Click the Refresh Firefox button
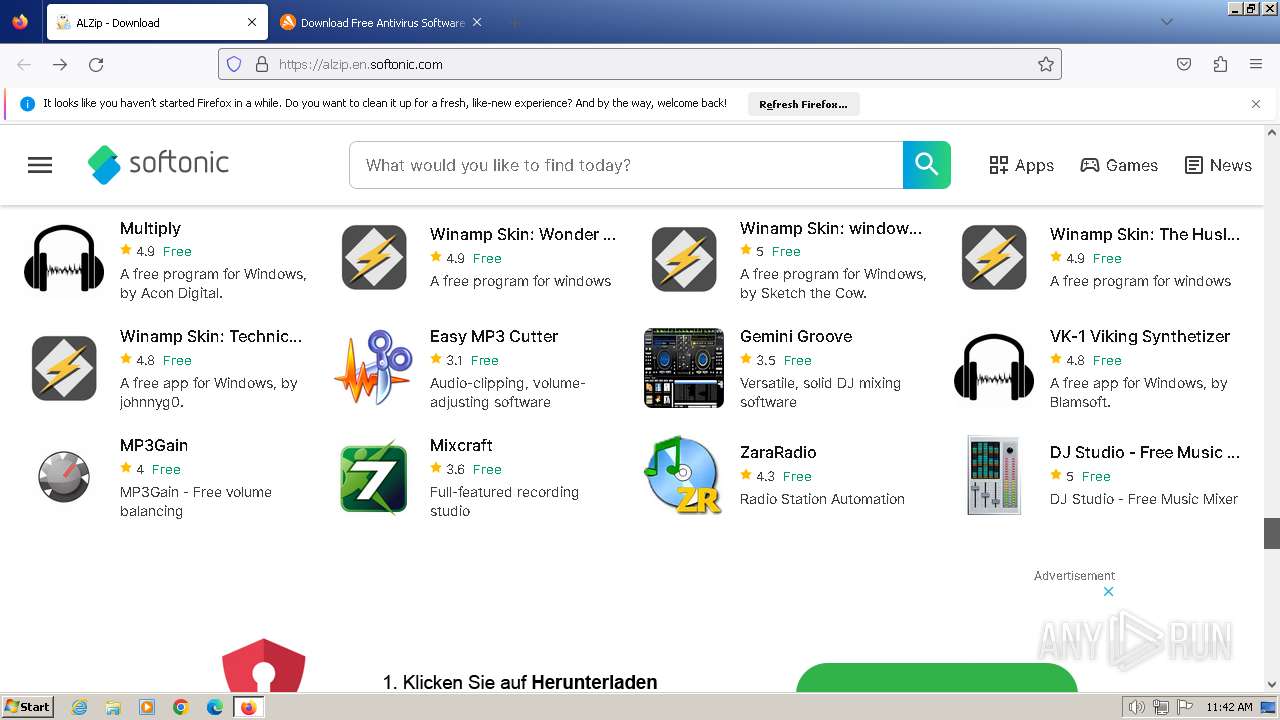The image size is (1280, 720). tap(803, 104)
